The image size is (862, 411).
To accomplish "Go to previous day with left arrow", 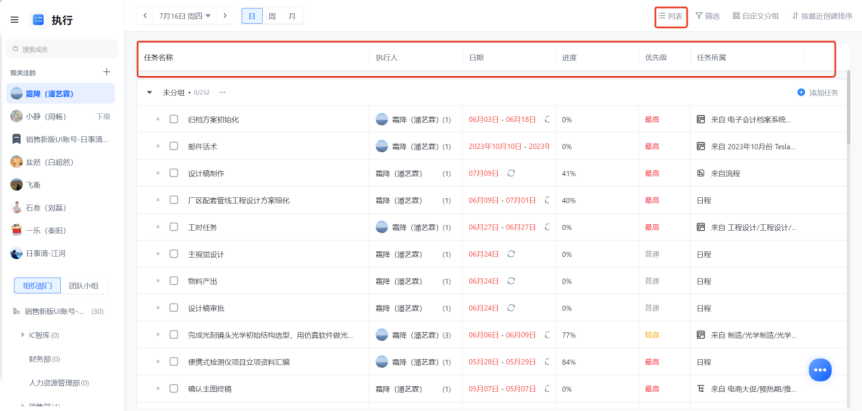I will [x=145, y=16].
